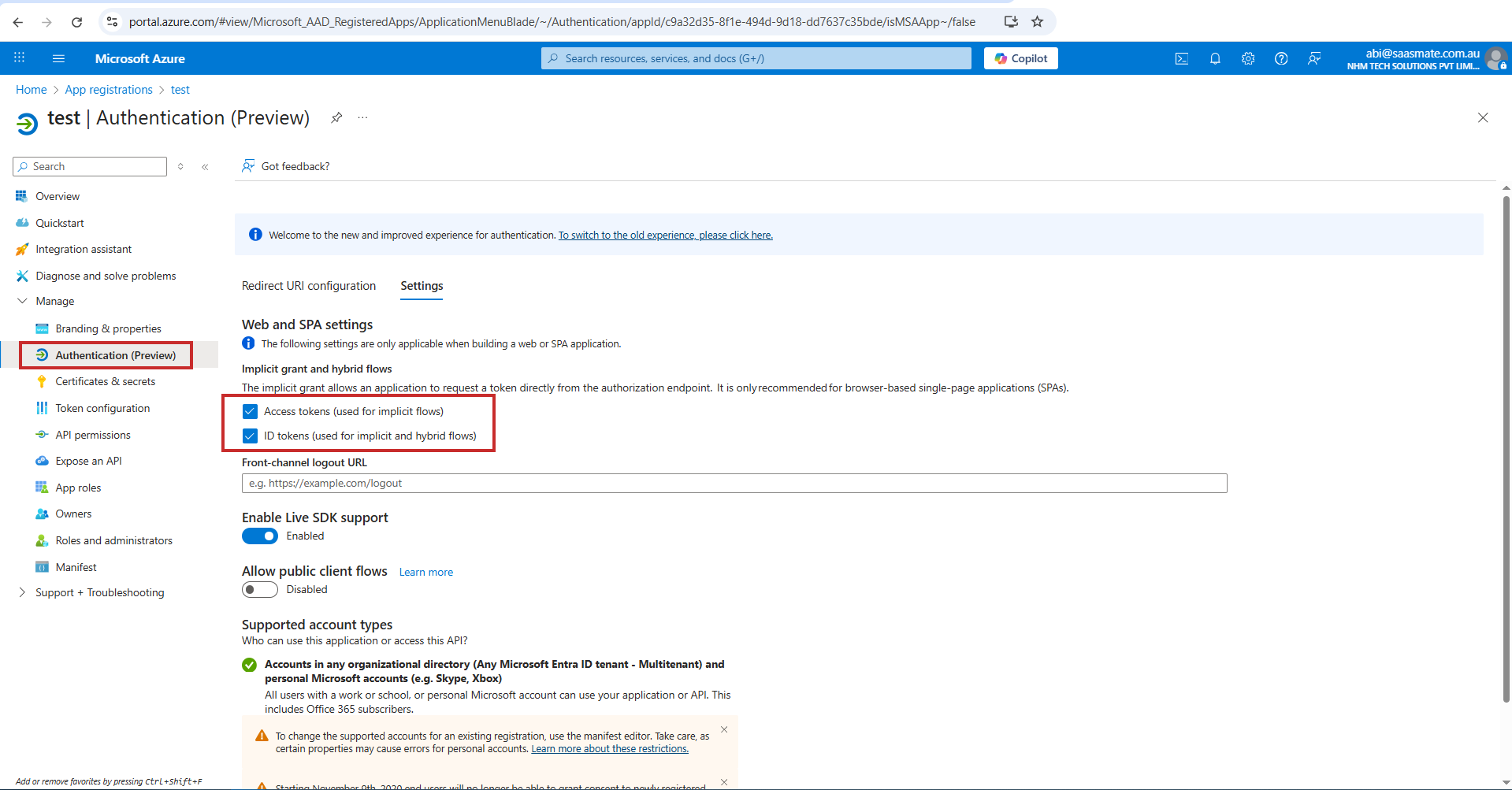Uncheck ID tokens for implicit and hybrid flows
This screenshot has height=790, width=1512.
[x=250, y=436]
